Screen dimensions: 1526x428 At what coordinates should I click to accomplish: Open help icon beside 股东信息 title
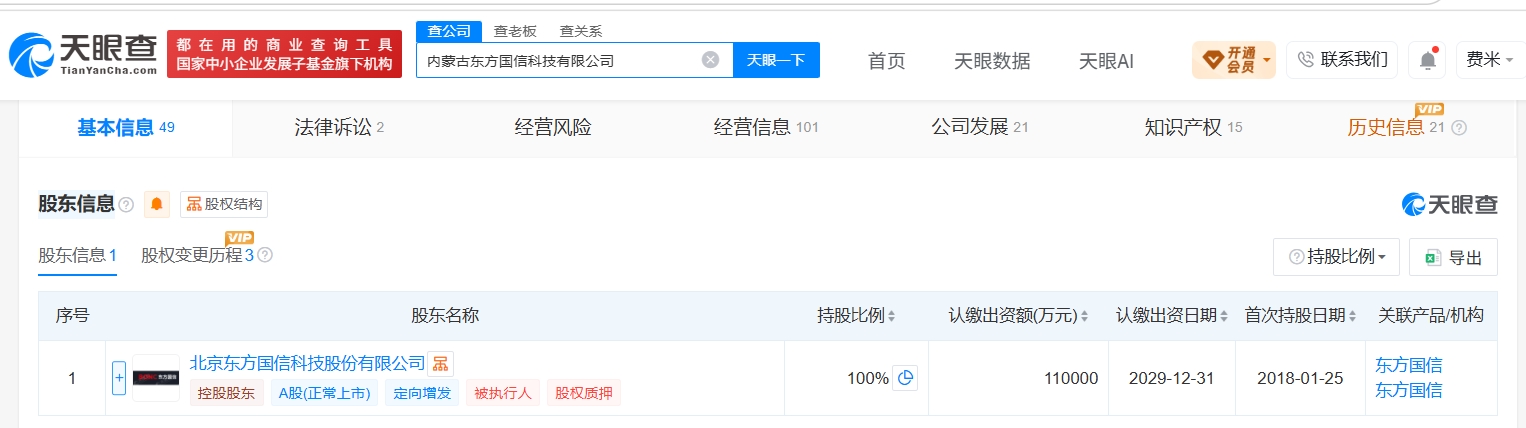click(x=126, y=204)
